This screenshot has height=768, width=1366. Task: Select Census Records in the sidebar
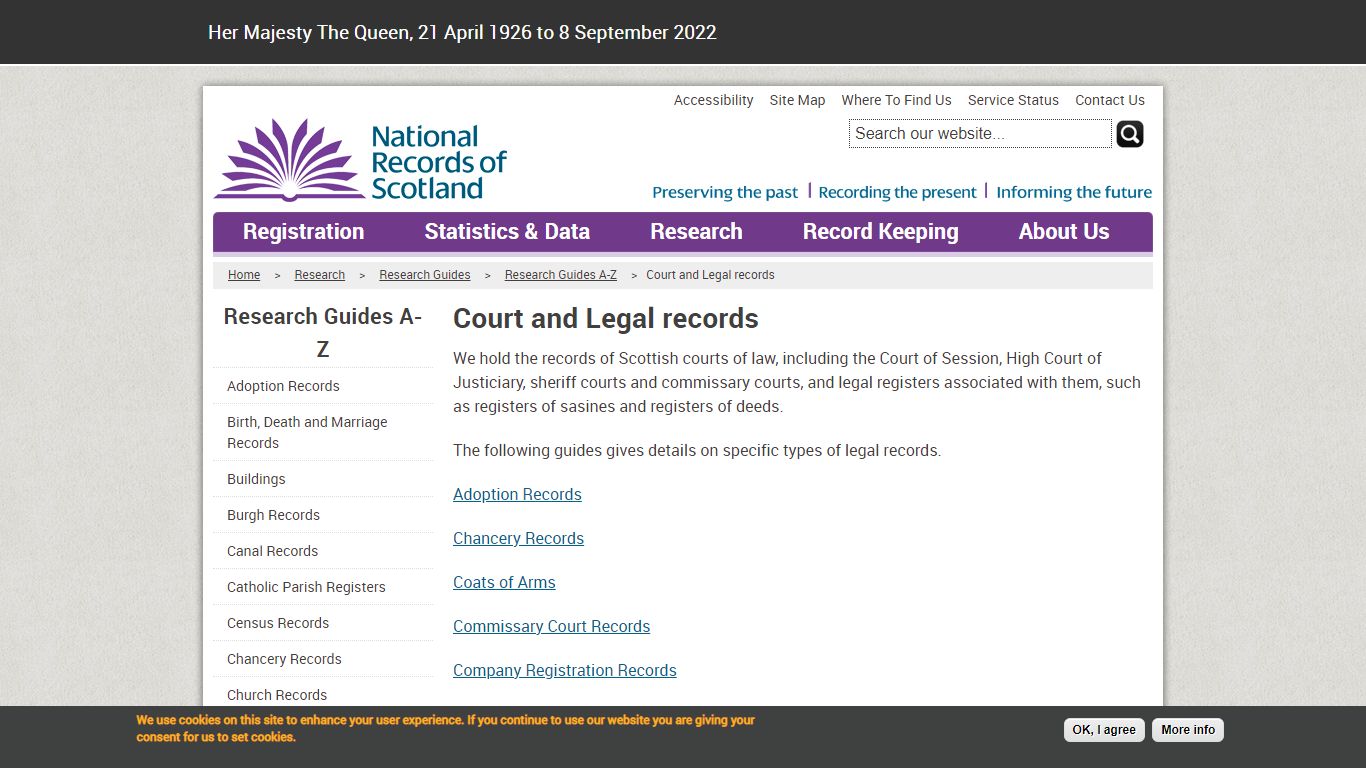tap(278, 623)
